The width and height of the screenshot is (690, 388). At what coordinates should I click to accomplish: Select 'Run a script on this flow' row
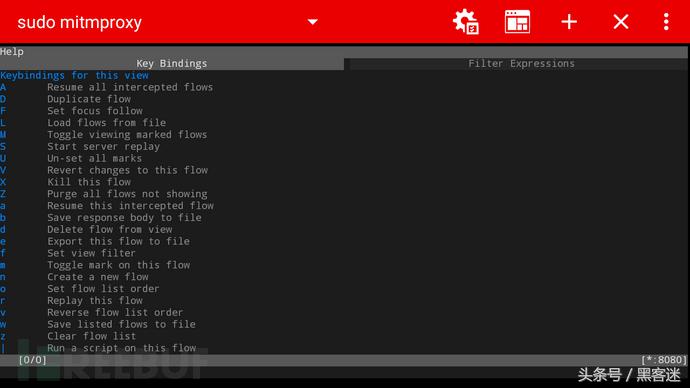[x=98, y=348]
